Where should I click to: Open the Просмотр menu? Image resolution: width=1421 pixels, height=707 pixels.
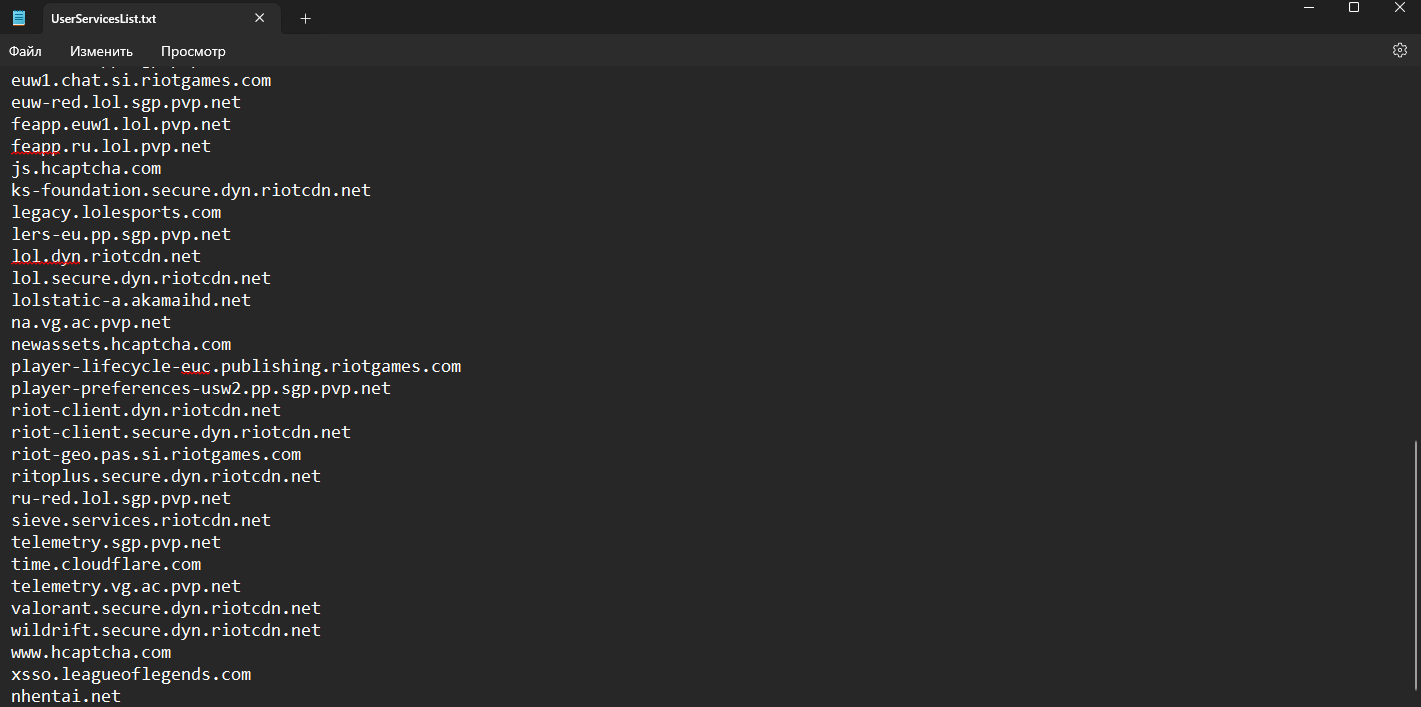193,51
